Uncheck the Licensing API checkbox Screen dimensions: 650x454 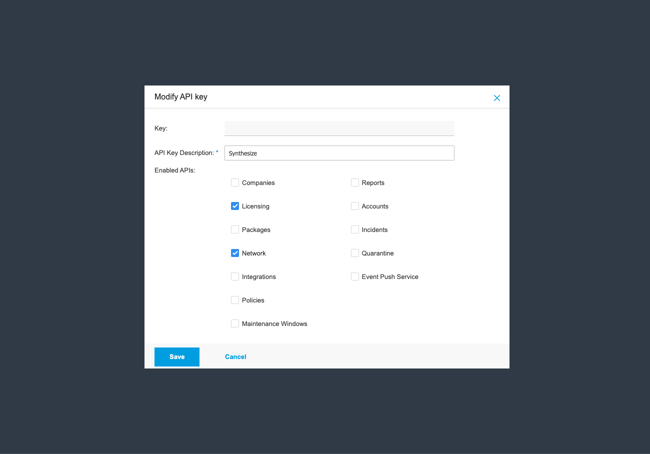coord(235,206)
